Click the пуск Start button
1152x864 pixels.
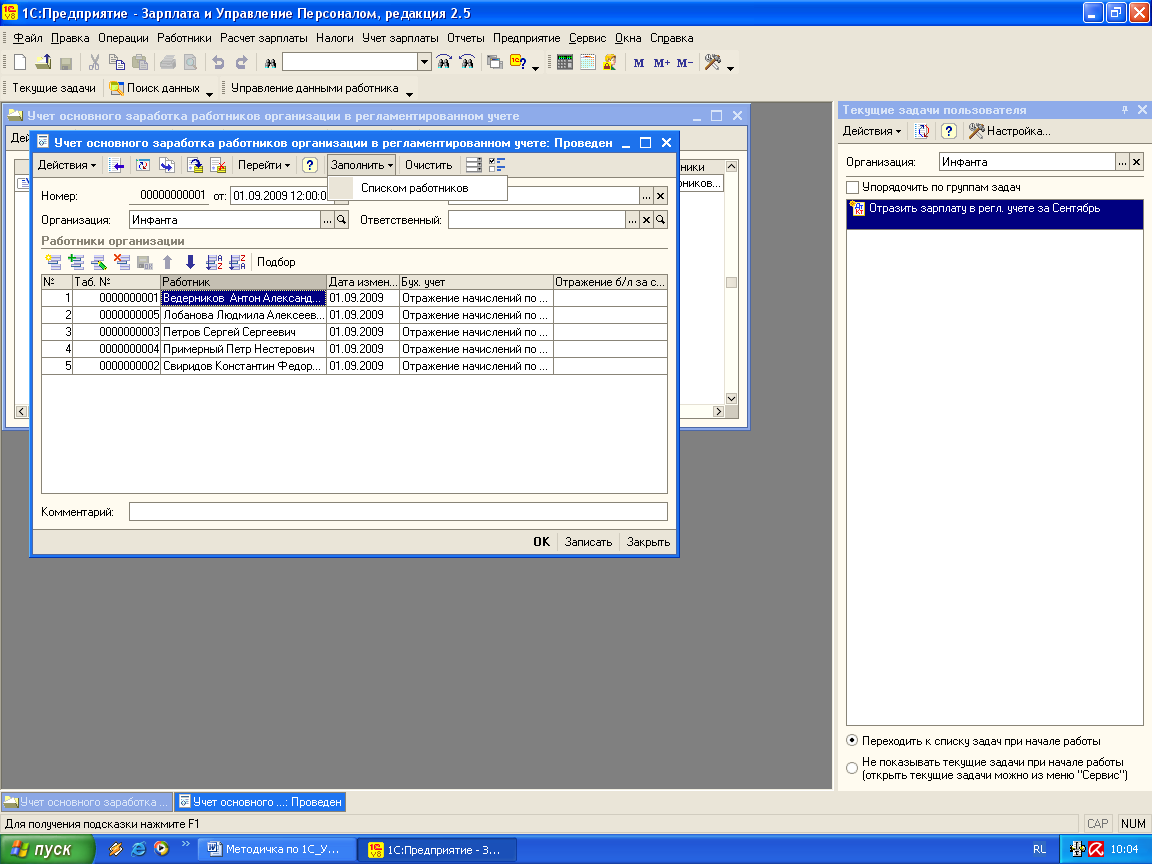[48, 849]
